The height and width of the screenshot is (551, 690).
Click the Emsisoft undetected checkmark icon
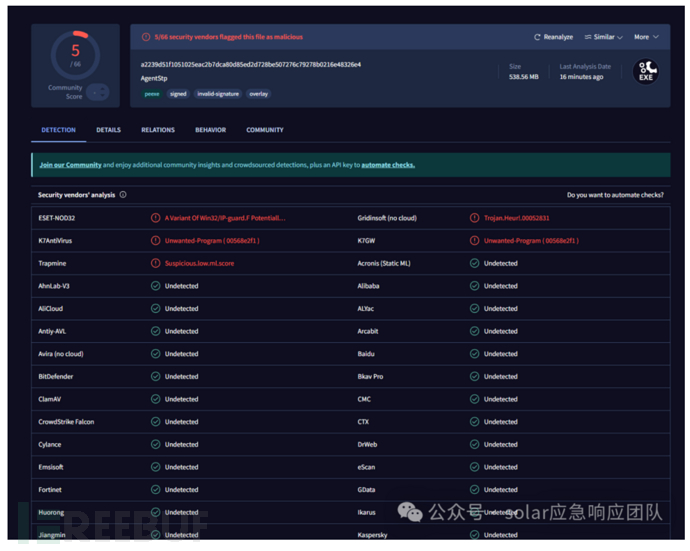point(155,467)
